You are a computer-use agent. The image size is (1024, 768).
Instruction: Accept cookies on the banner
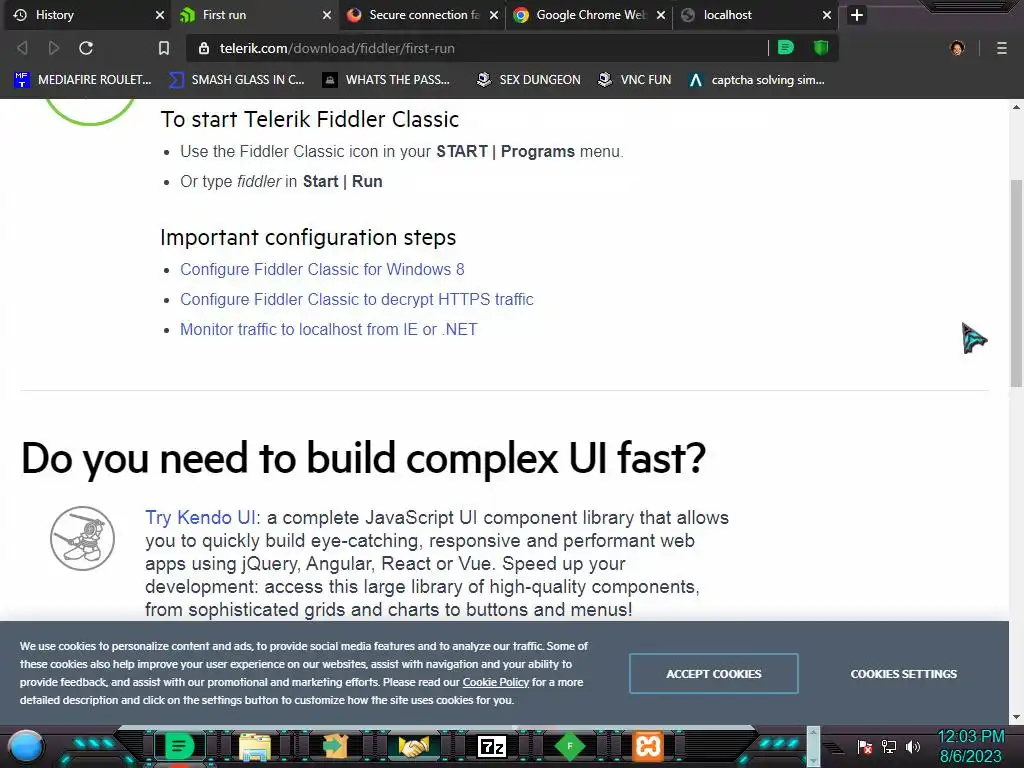pyautogui.click(x=714, y=673)
